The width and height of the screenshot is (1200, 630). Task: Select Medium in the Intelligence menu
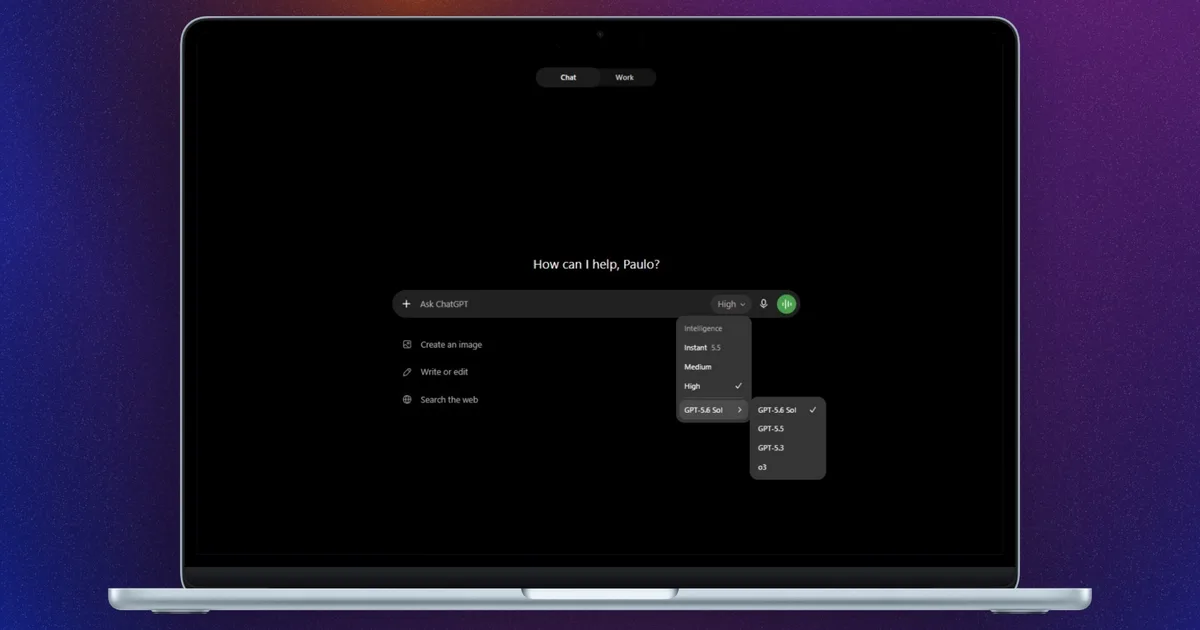coord(714,367)
